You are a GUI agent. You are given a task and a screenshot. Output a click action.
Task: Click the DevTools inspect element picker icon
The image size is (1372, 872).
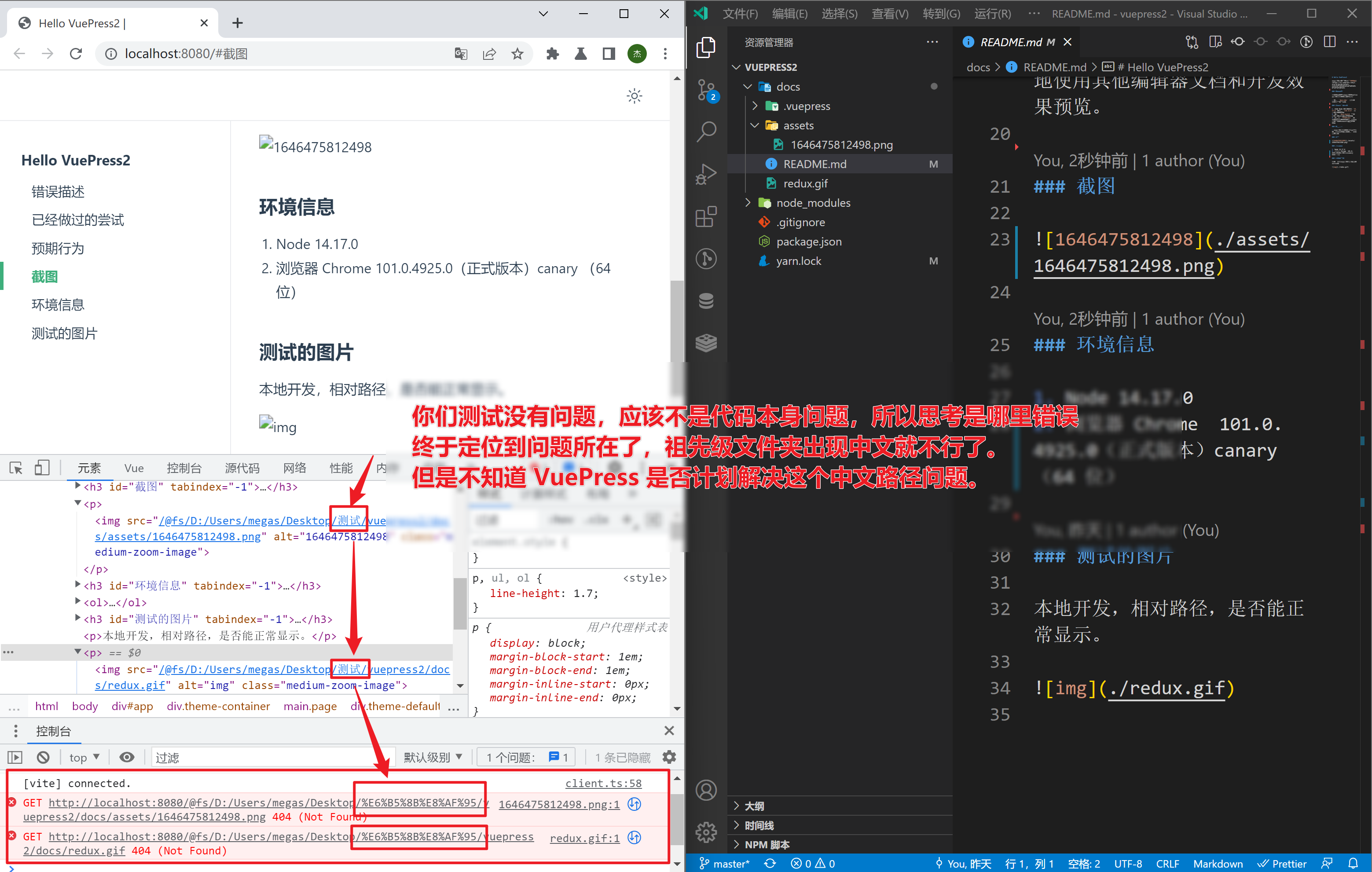coord(16,468)
